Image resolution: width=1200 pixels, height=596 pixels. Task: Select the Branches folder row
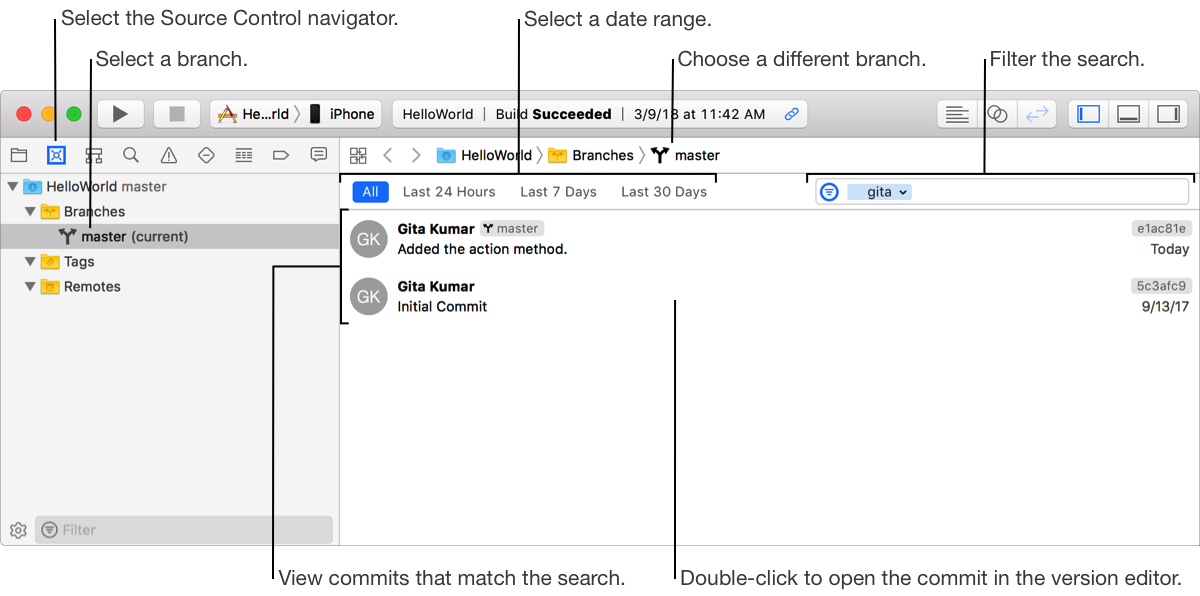tap(169, 212)
